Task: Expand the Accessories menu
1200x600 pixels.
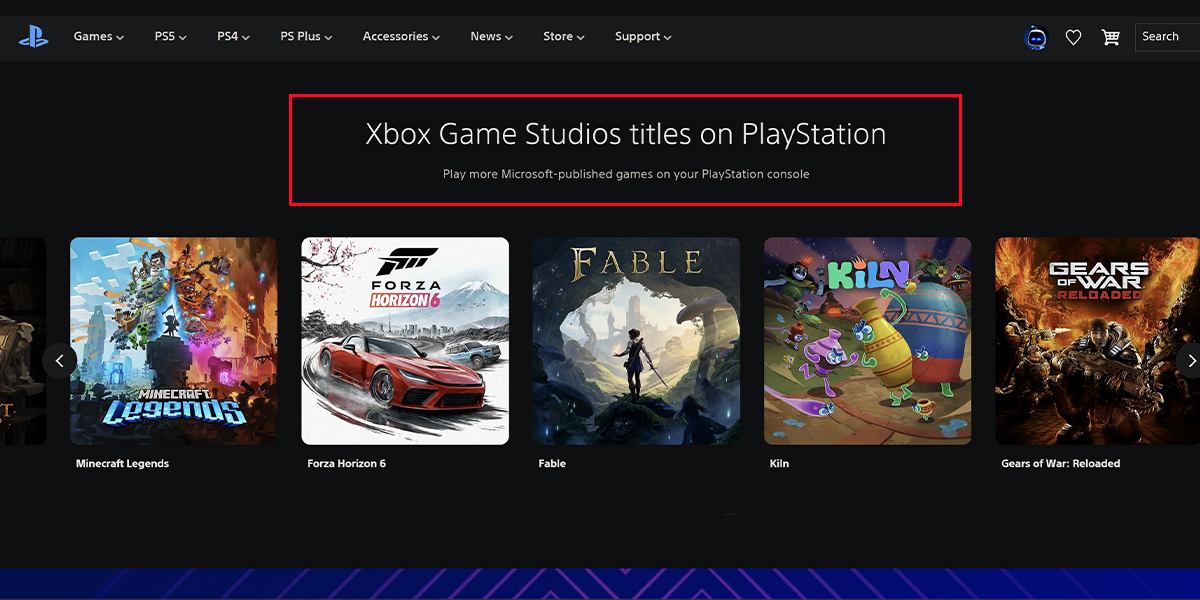Action: (x=401, y=37)
